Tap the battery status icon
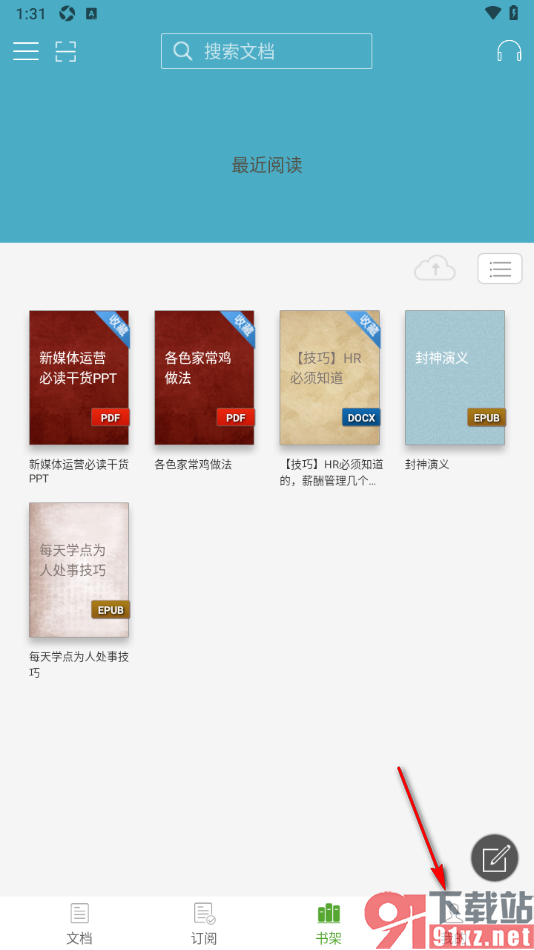 tap(514, 13)
